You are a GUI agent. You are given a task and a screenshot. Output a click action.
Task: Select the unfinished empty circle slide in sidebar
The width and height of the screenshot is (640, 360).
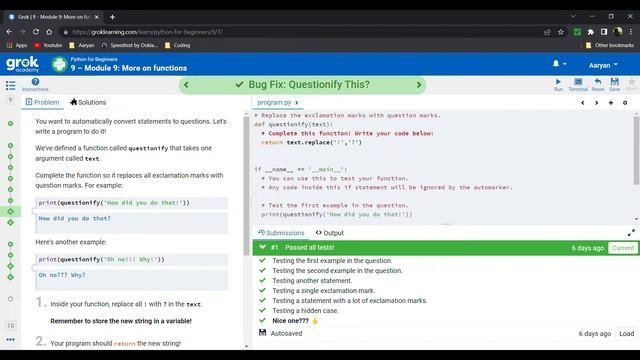pos(11,299)
